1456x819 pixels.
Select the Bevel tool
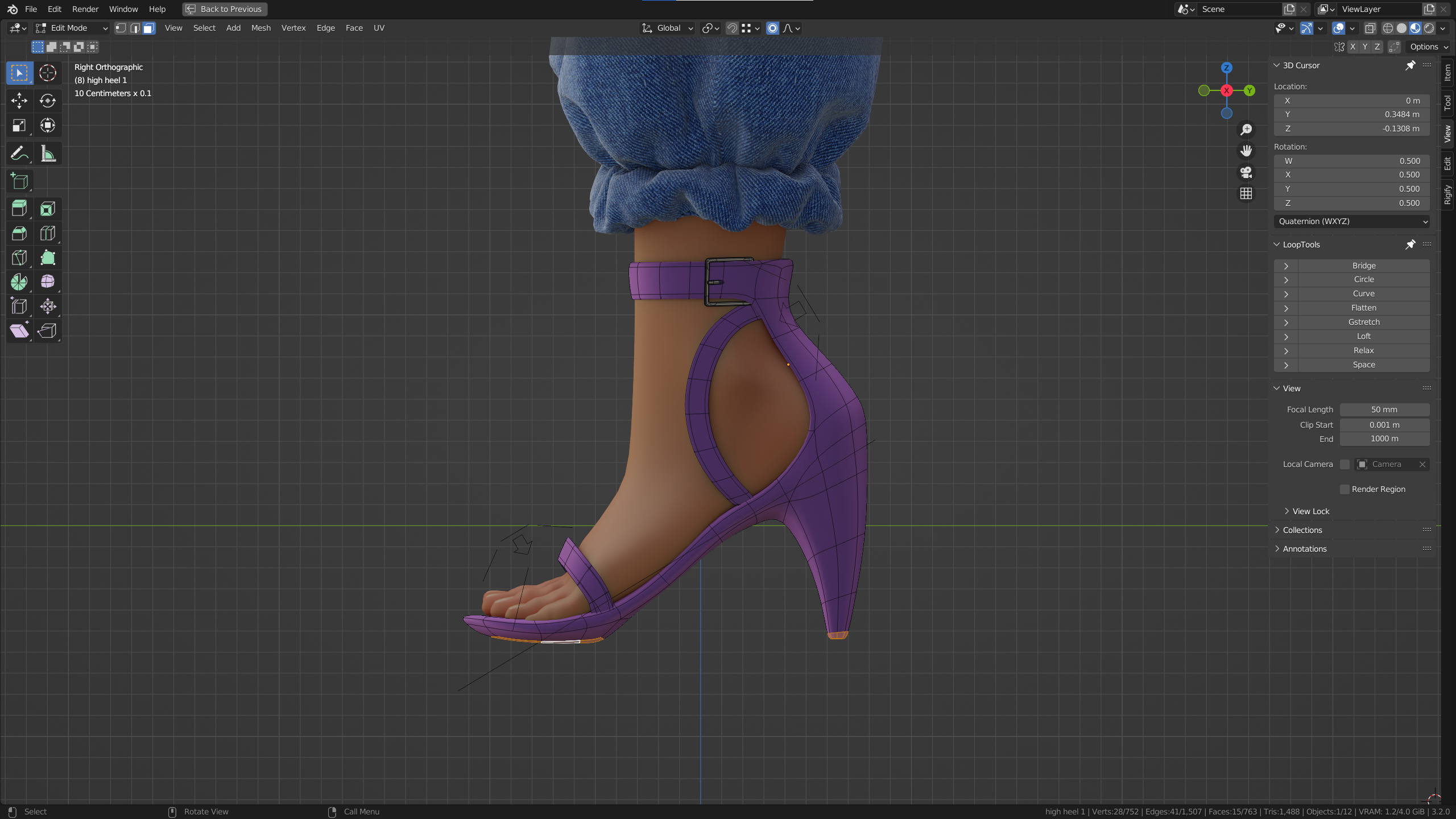coord(19,233)
